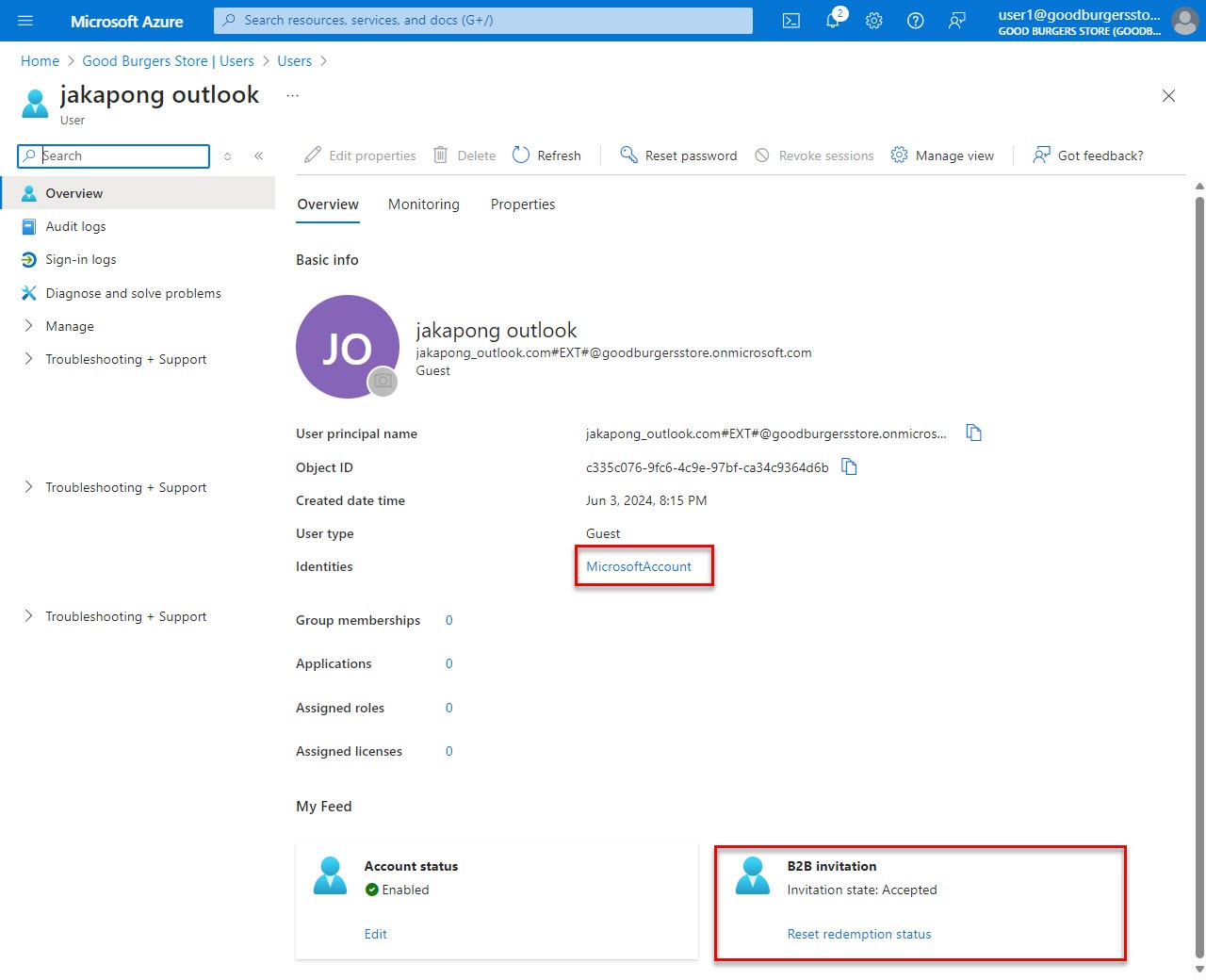The height and width of the screenshot is (980, 1206).
Task: Send feedback via megaphone icon
Action: click(956, 20)
